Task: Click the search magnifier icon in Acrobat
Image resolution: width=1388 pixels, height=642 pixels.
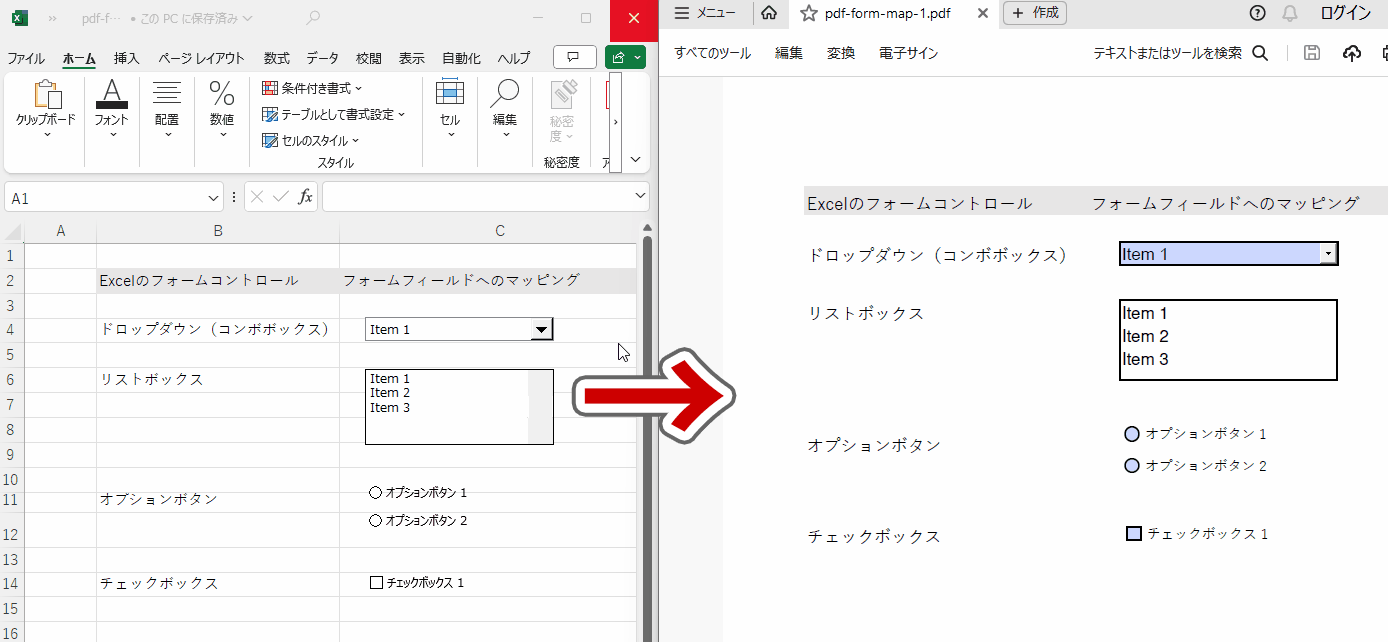Action: [1260, 53]
